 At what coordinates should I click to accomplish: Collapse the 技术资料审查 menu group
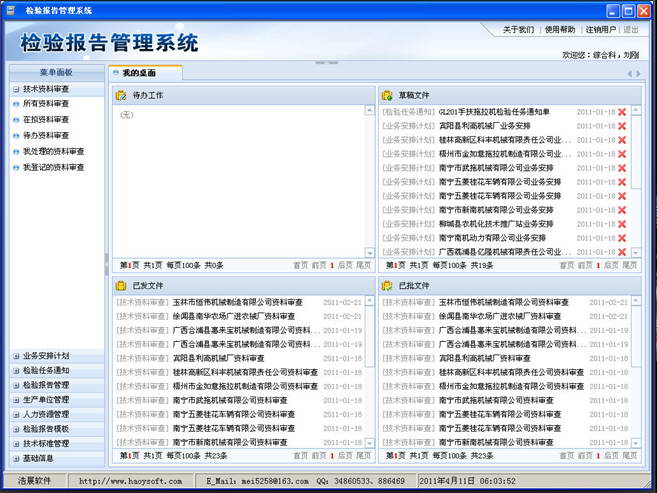coord(16,89)
